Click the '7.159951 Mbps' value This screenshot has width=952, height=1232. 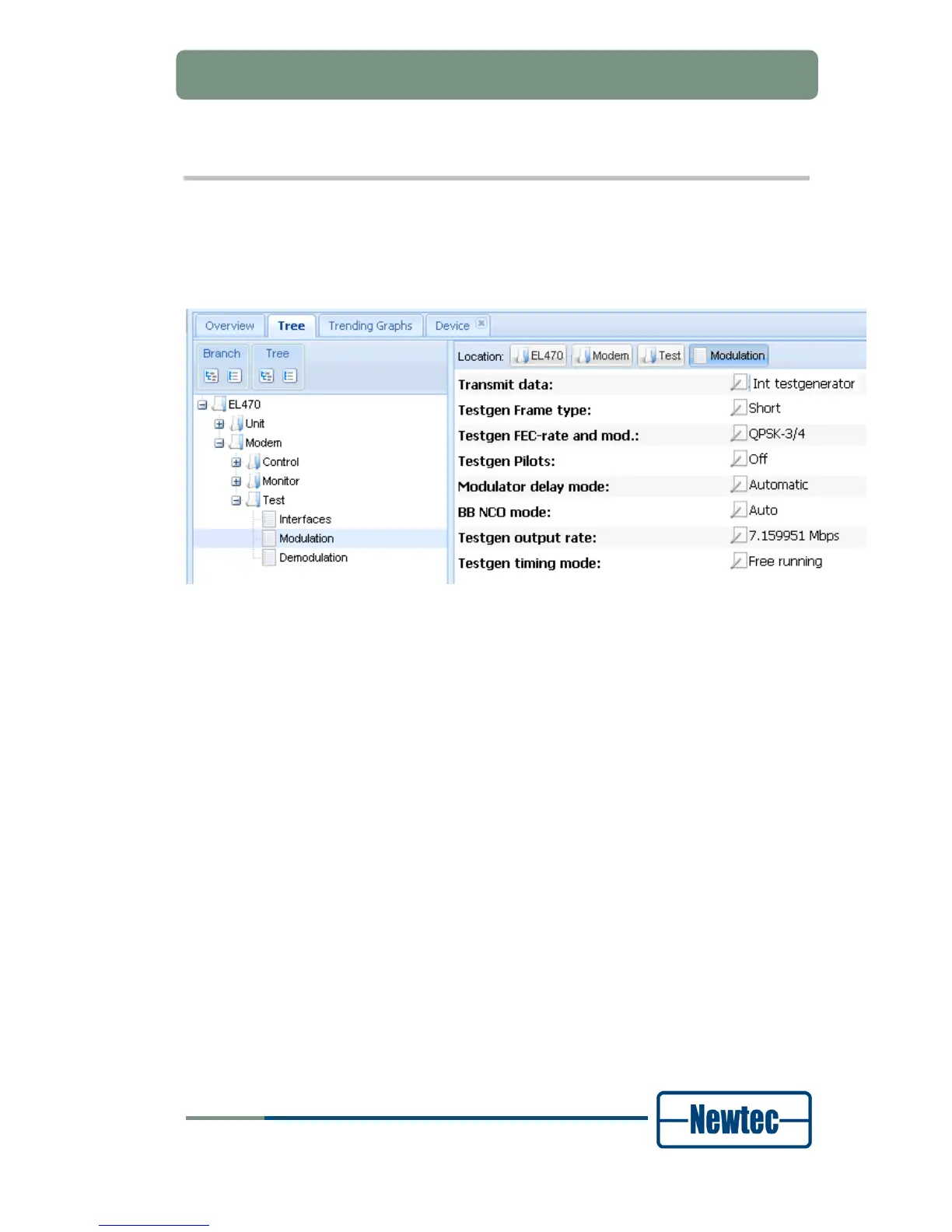[794, 535]
